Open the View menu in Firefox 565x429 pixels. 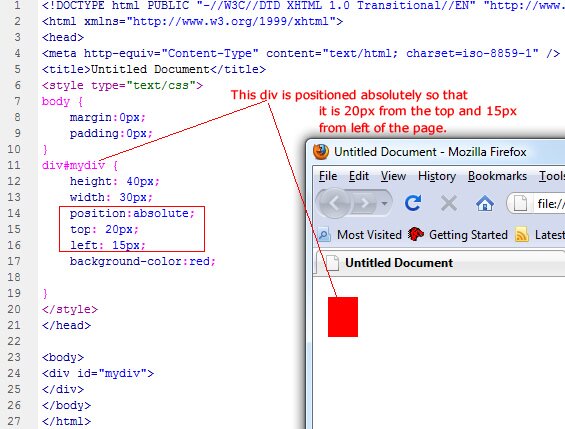tap(393, 176)
